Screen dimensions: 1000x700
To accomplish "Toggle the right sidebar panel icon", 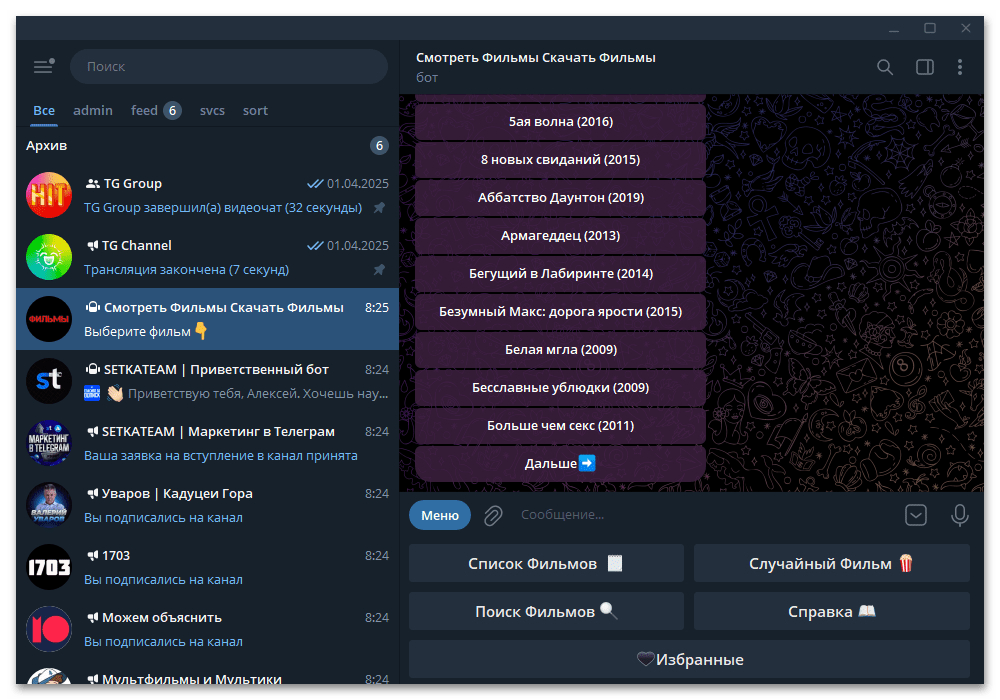I will [925, 67].
